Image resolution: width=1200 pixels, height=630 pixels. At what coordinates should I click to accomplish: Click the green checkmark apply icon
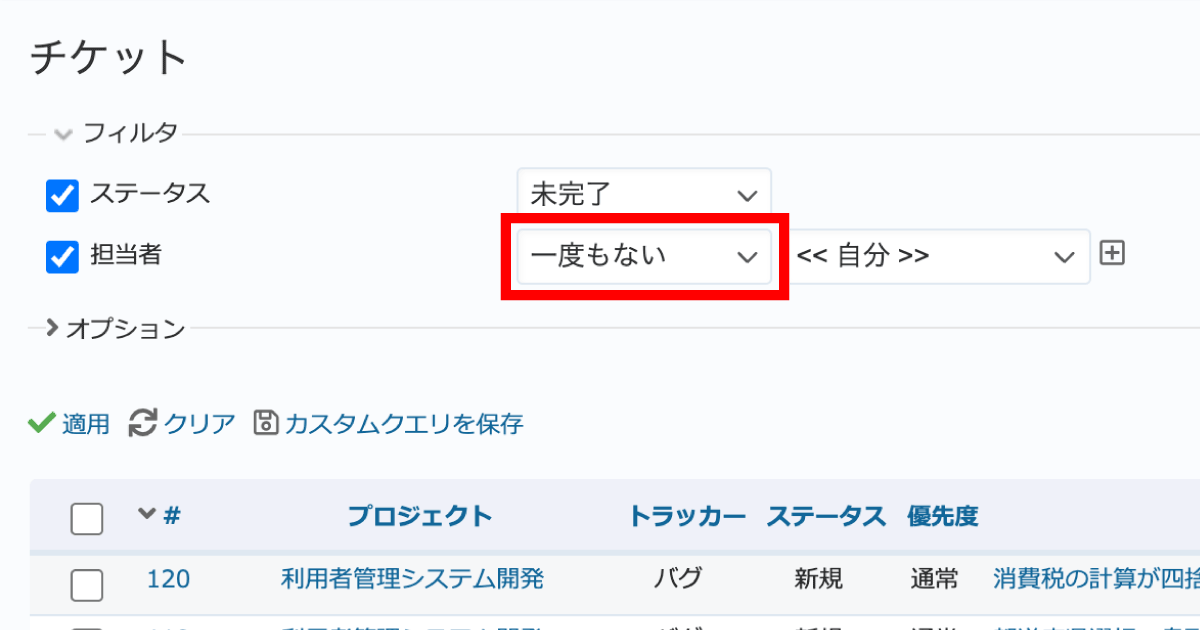click(41, 423)
